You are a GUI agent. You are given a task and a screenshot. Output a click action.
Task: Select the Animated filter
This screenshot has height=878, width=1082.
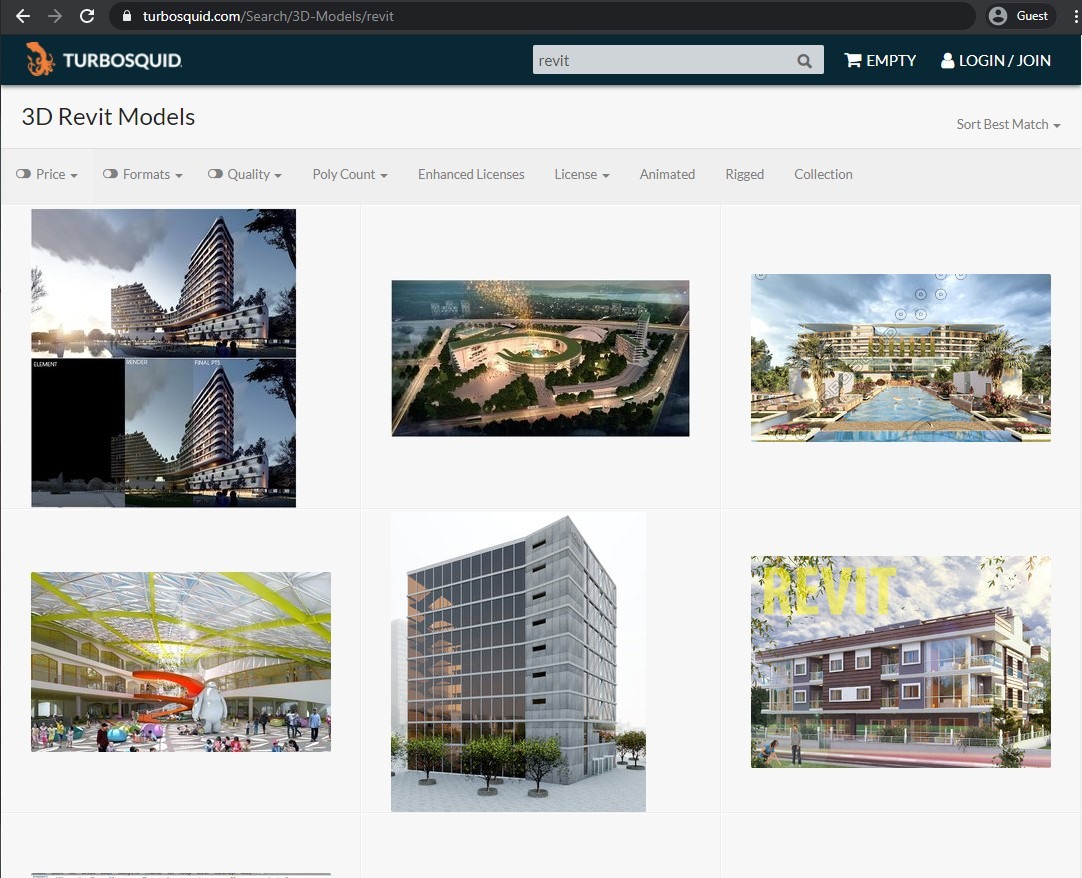pyautogui.click(x=667, y=174)
